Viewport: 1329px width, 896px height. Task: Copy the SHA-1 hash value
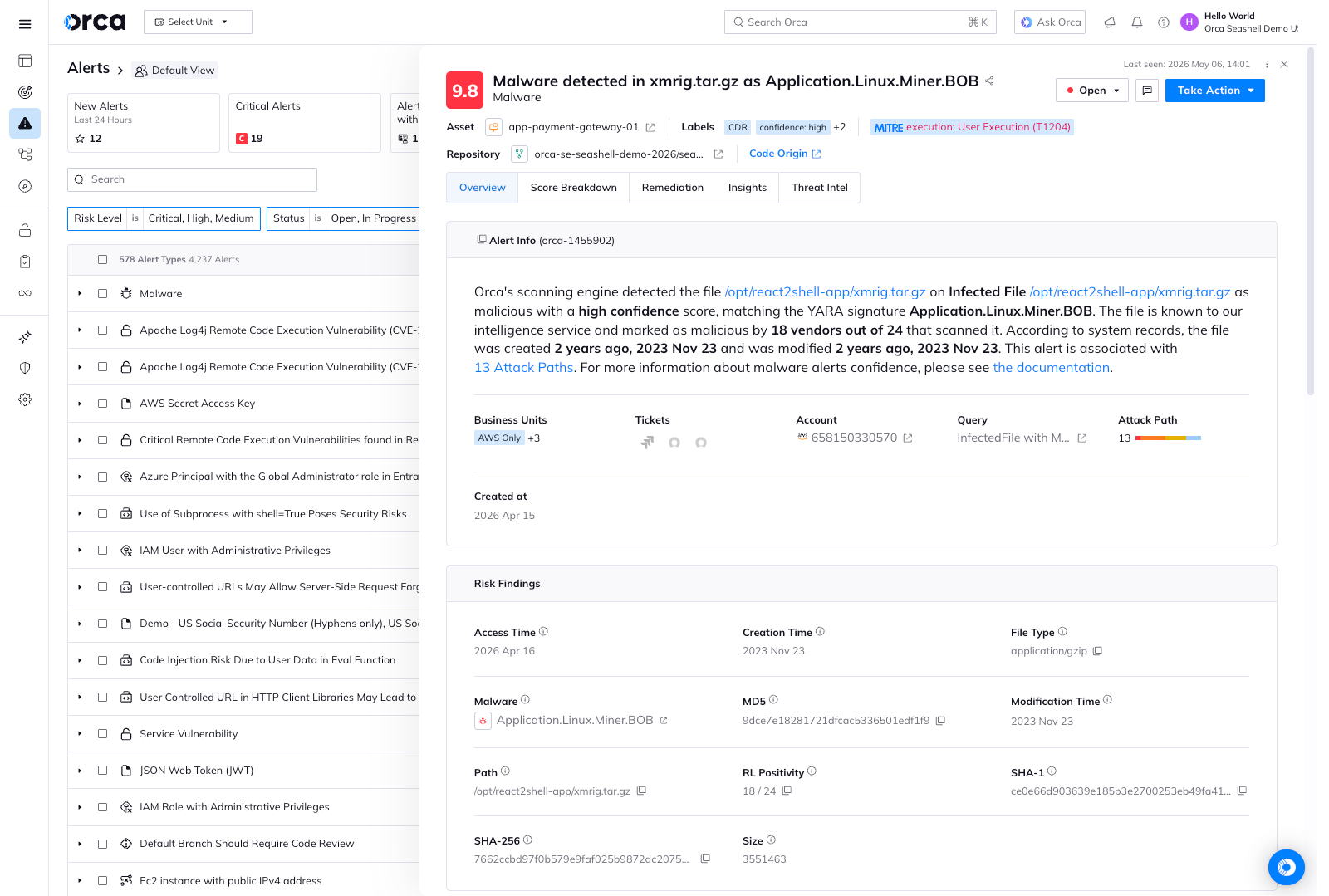pyautogui.click(x=1243, y=791)
